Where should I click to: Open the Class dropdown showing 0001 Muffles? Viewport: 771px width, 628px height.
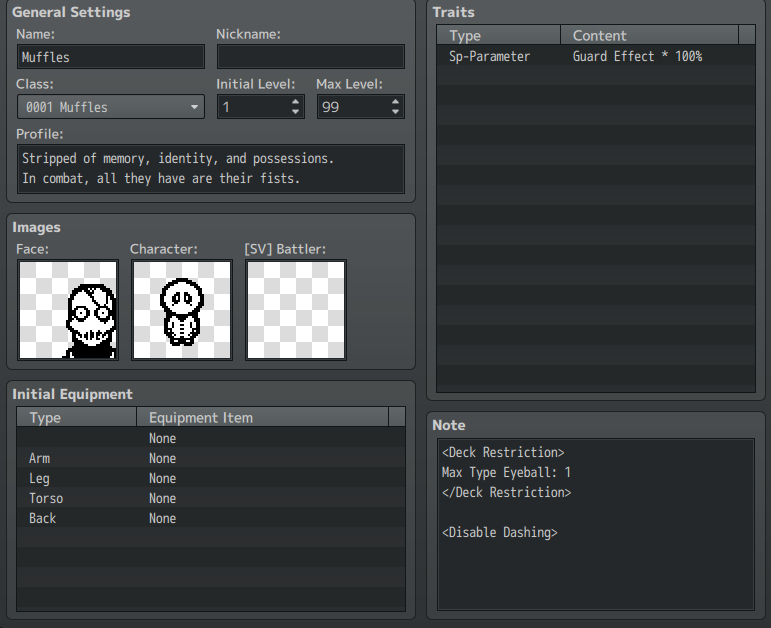110,107
